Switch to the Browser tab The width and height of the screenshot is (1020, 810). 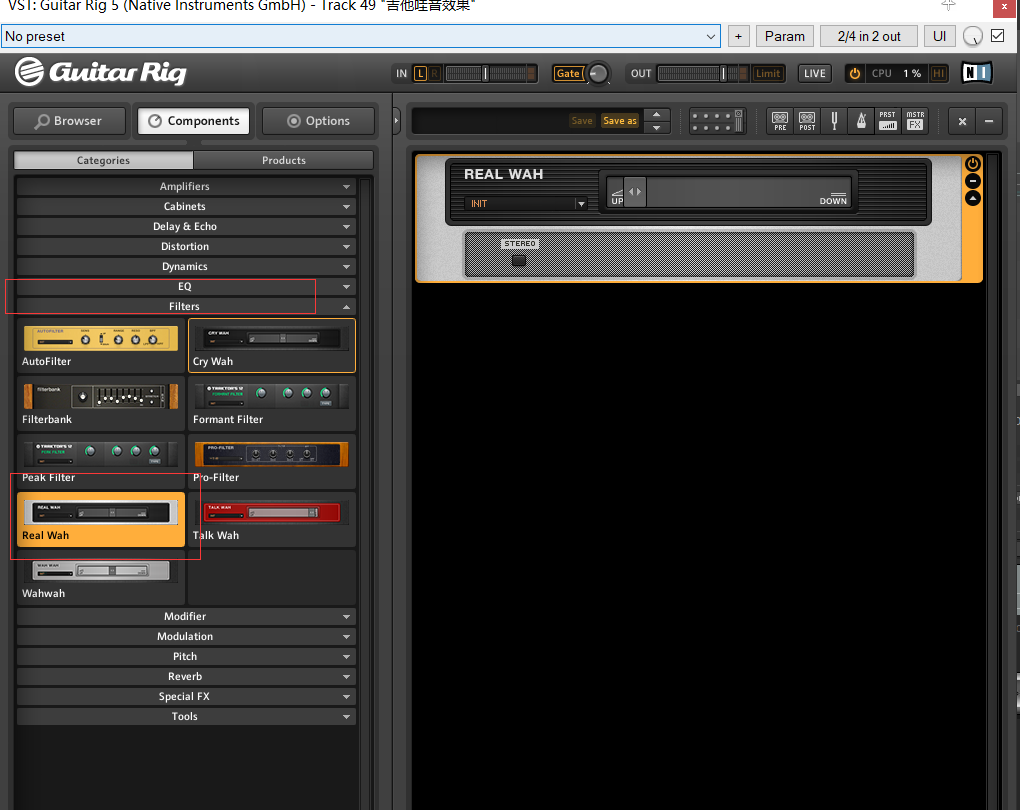[x=69, y=121]
